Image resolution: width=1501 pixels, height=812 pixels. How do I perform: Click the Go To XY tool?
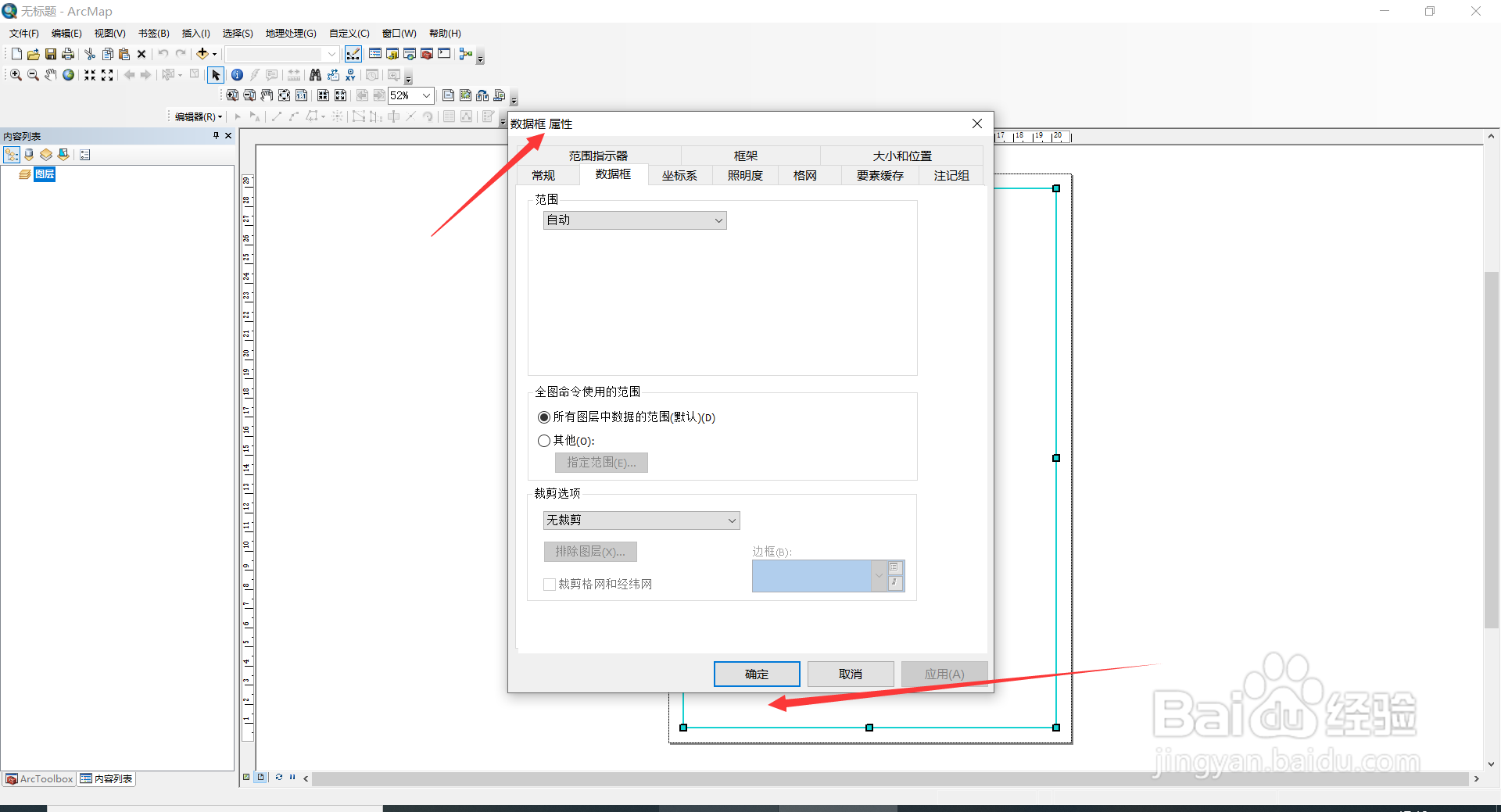[349, 75]
